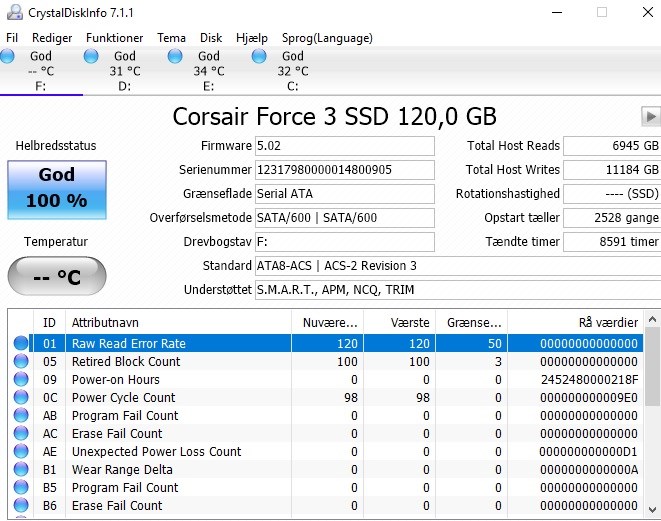661x521 pixels.
Task: Click the Understøttet features field
Action: pyautogui.click(x=458, y=290)
